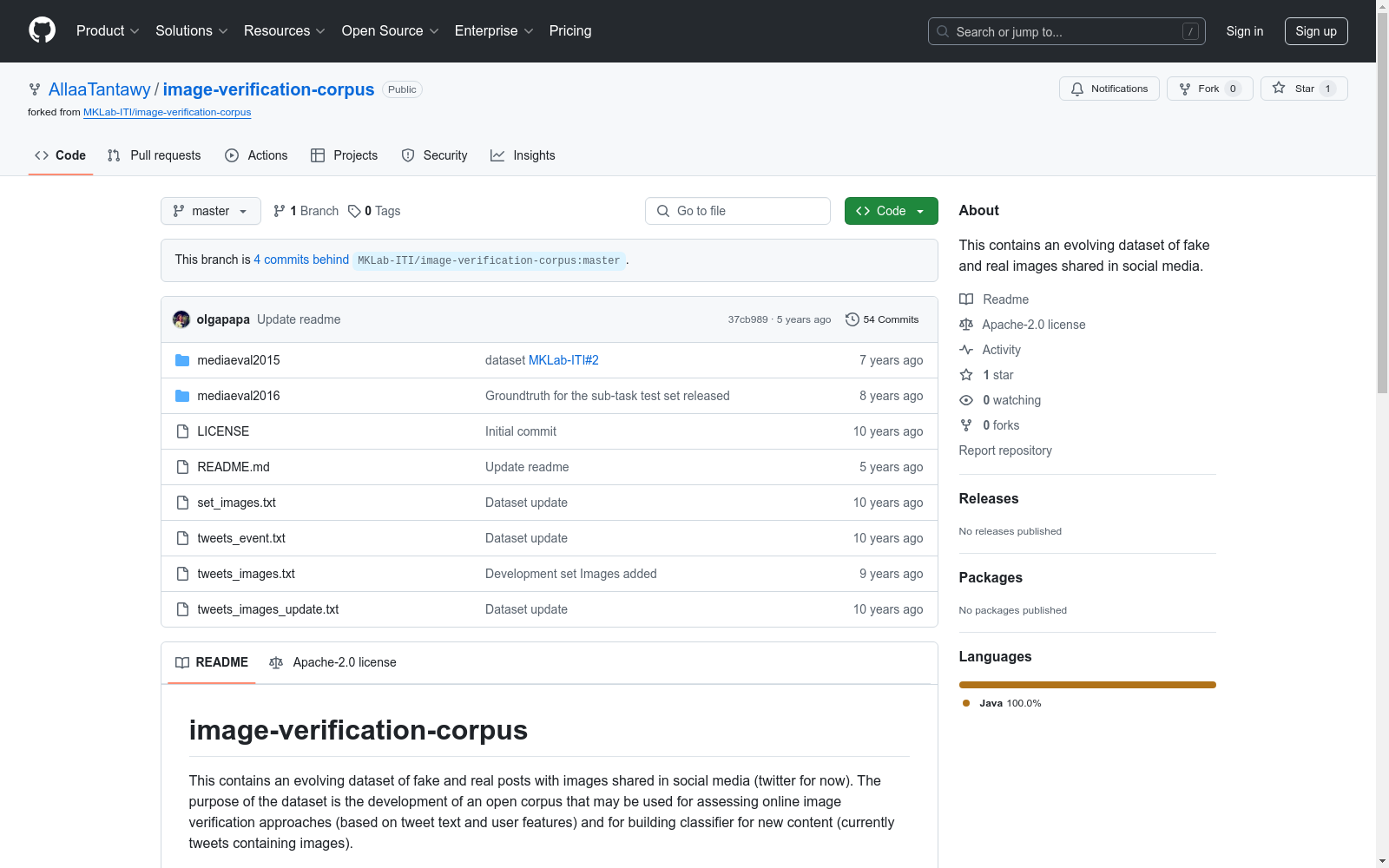Select the Apache-2.0 license tab above readme

(x=332, y=662)
